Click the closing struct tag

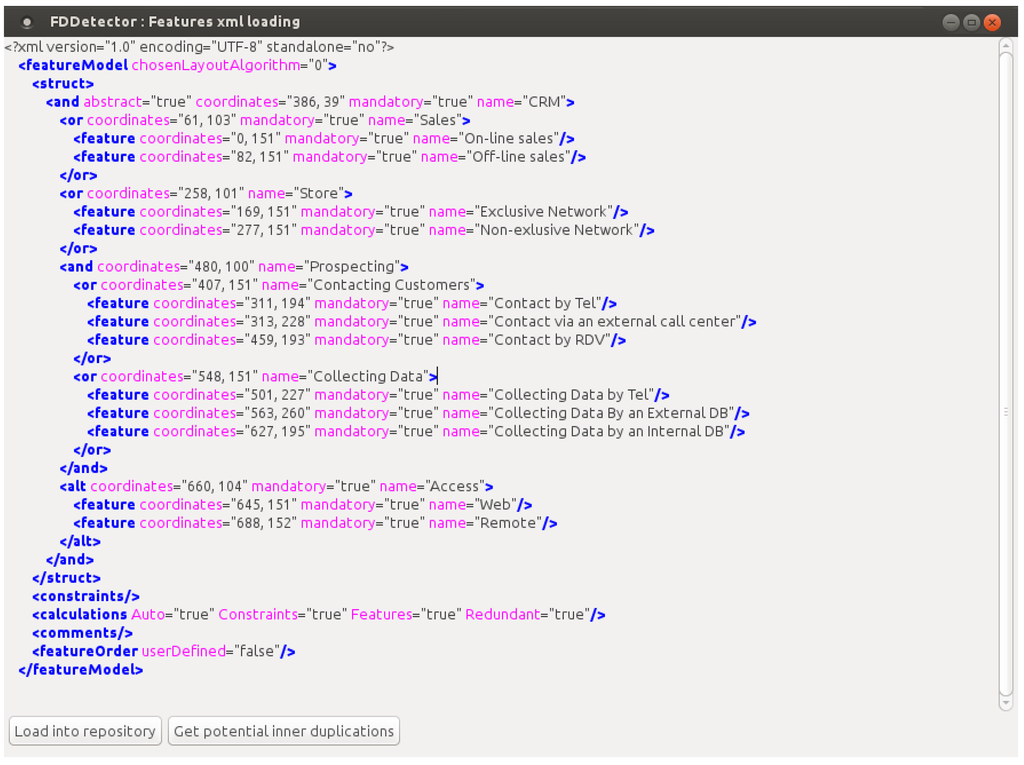click(x=67, y=578)
